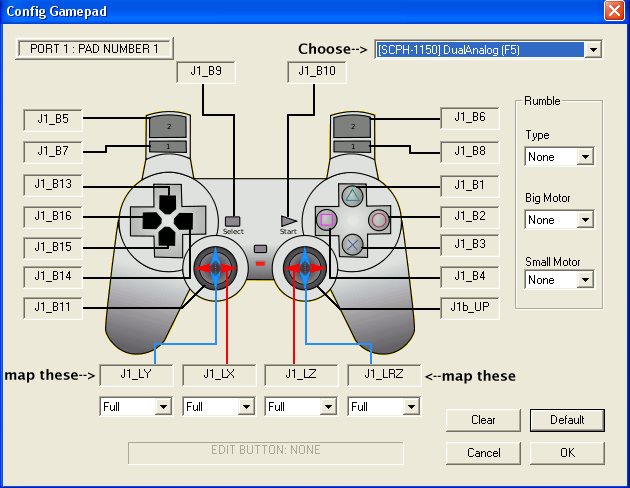The image size is (630, 488).
Task: Select the J1_B9 mapping field for Select
Action: click(206, 72)
